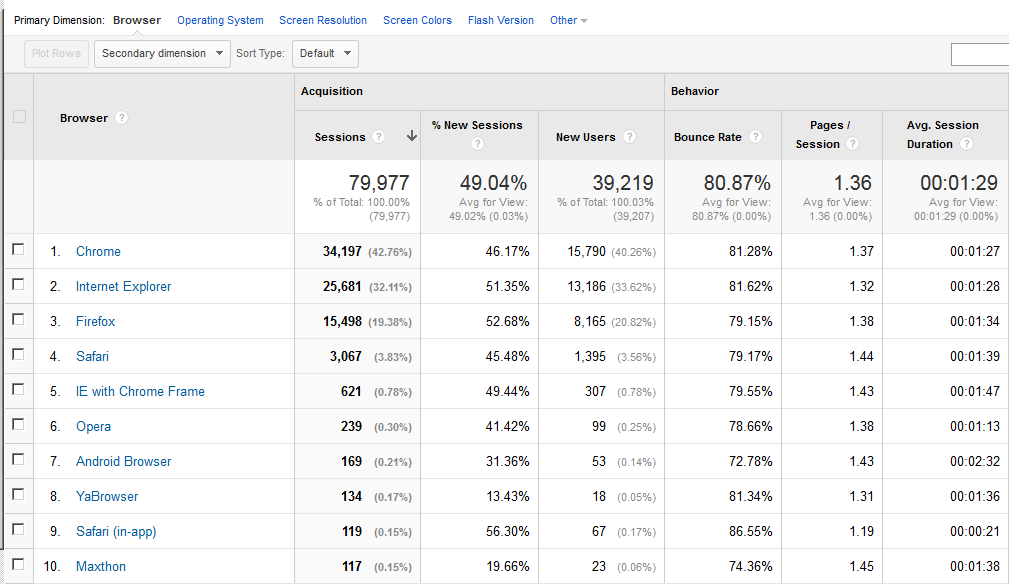
Task: Toggle the select-all rows checkbox
Action: point(19,116)
